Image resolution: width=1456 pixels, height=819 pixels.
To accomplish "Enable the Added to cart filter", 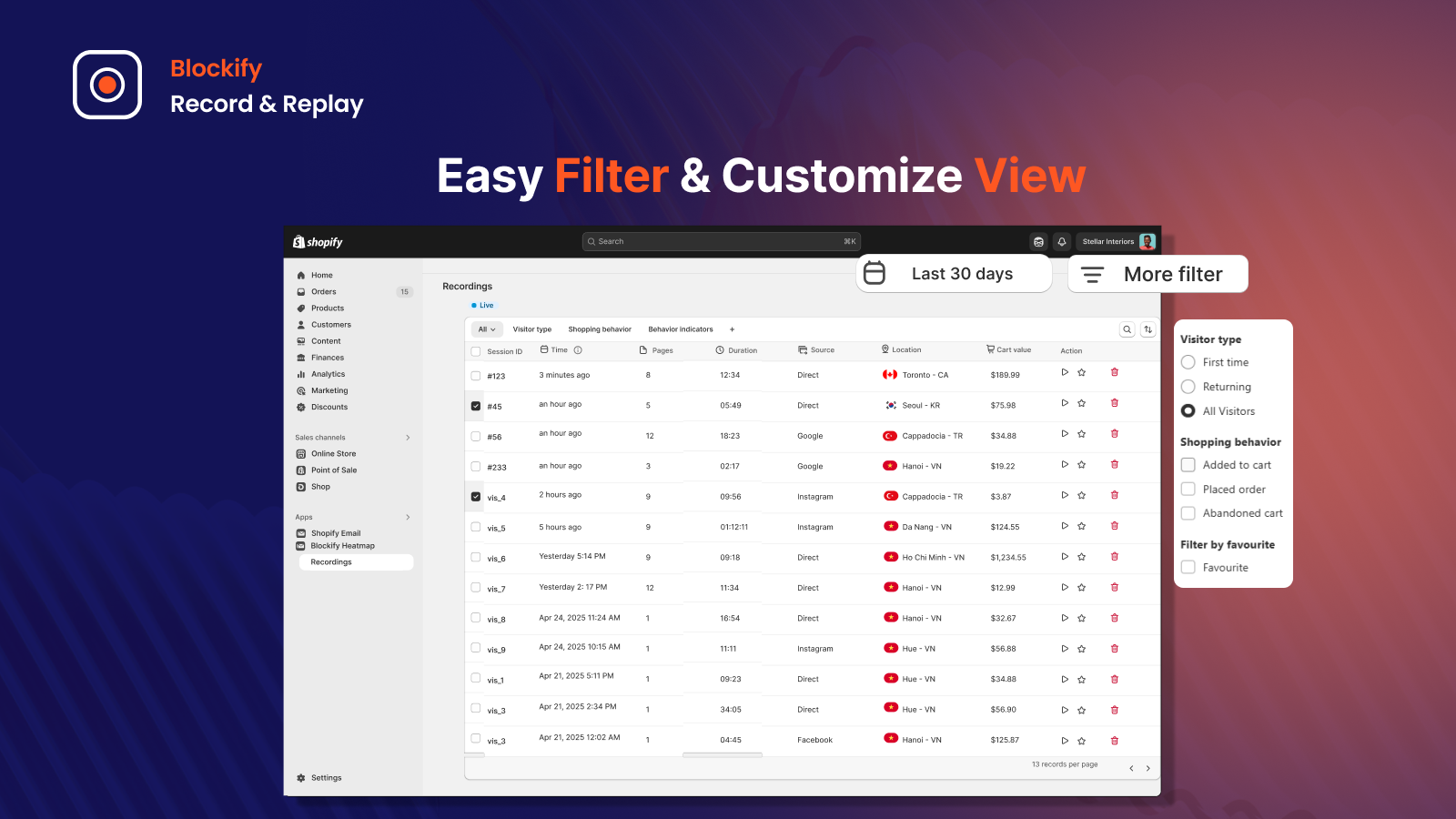I will [x=1188, y=464].
